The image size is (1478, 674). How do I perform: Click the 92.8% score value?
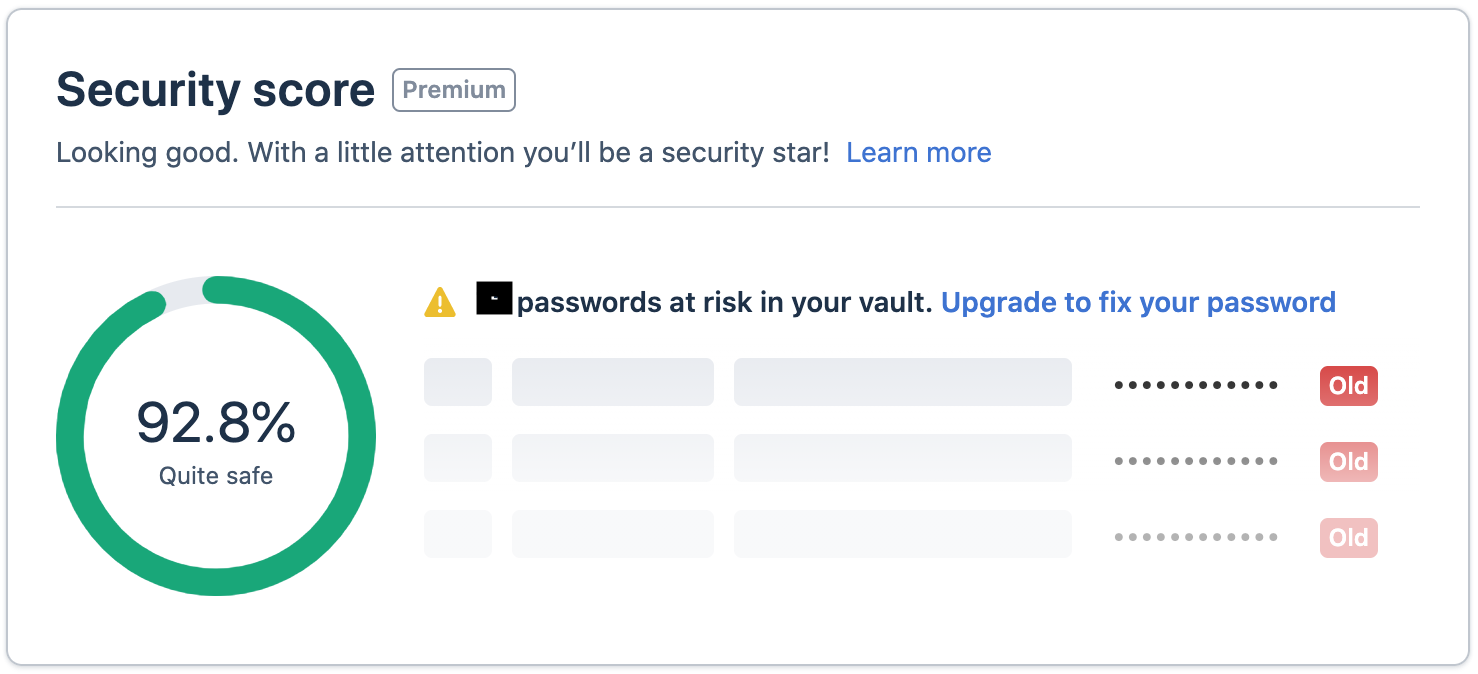click(x=216, y=422)
